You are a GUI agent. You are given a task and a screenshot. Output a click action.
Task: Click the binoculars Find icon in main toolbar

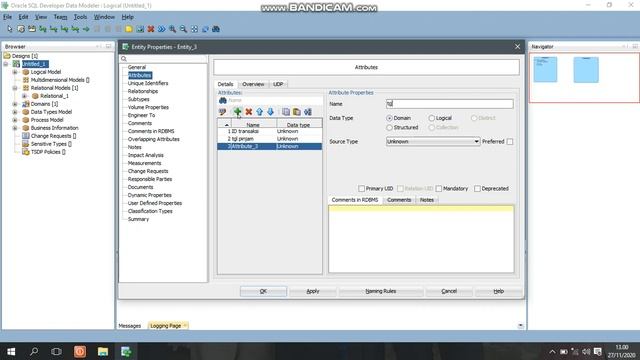click(216, 29)
